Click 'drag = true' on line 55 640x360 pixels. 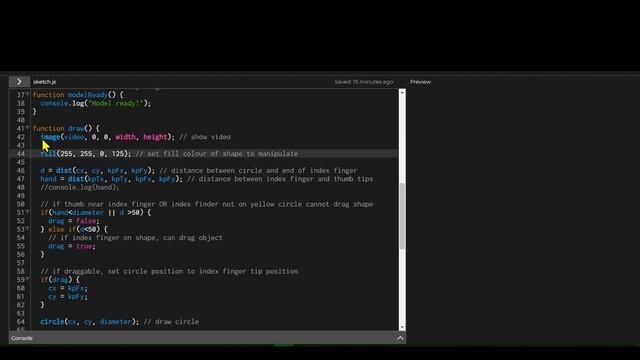click(72, 246)
